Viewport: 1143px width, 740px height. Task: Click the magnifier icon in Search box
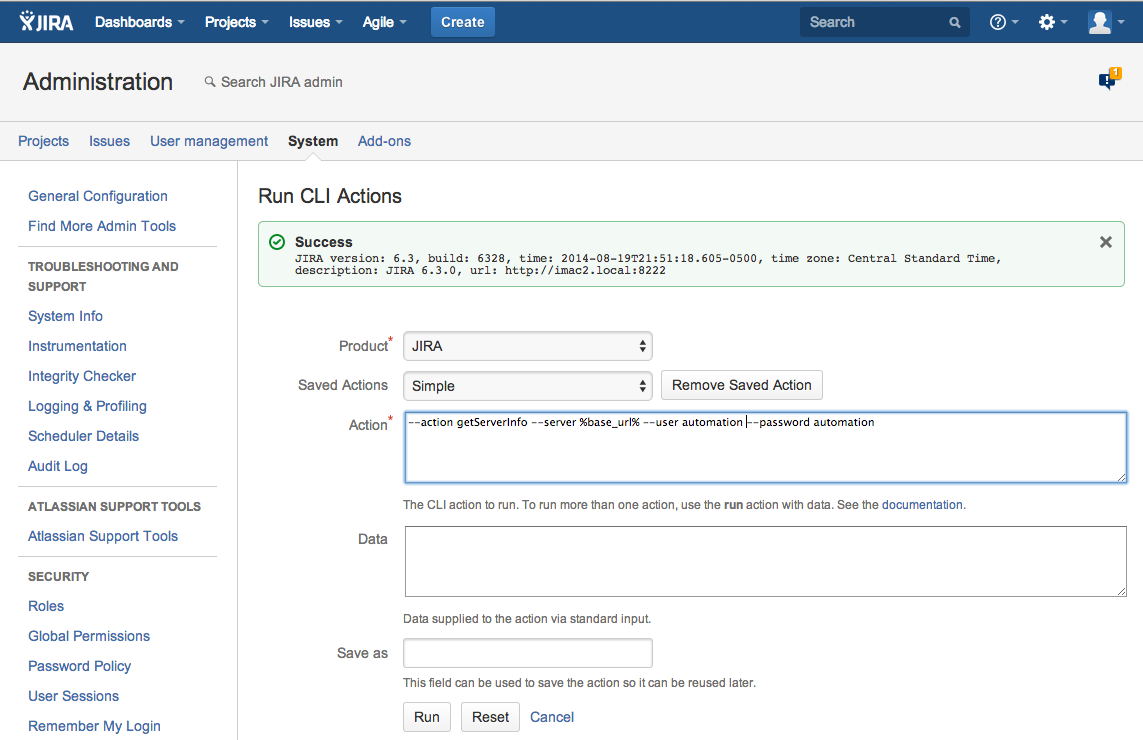pyautogui.click(x=954, y=23)
